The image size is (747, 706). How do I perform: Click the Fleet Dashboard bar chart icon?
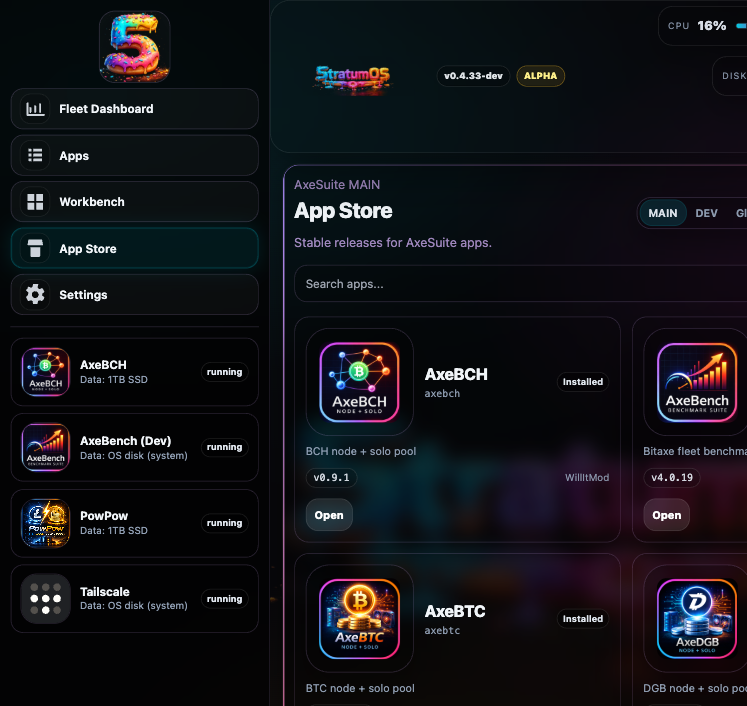pyautogui.click(x=35, y=109)
